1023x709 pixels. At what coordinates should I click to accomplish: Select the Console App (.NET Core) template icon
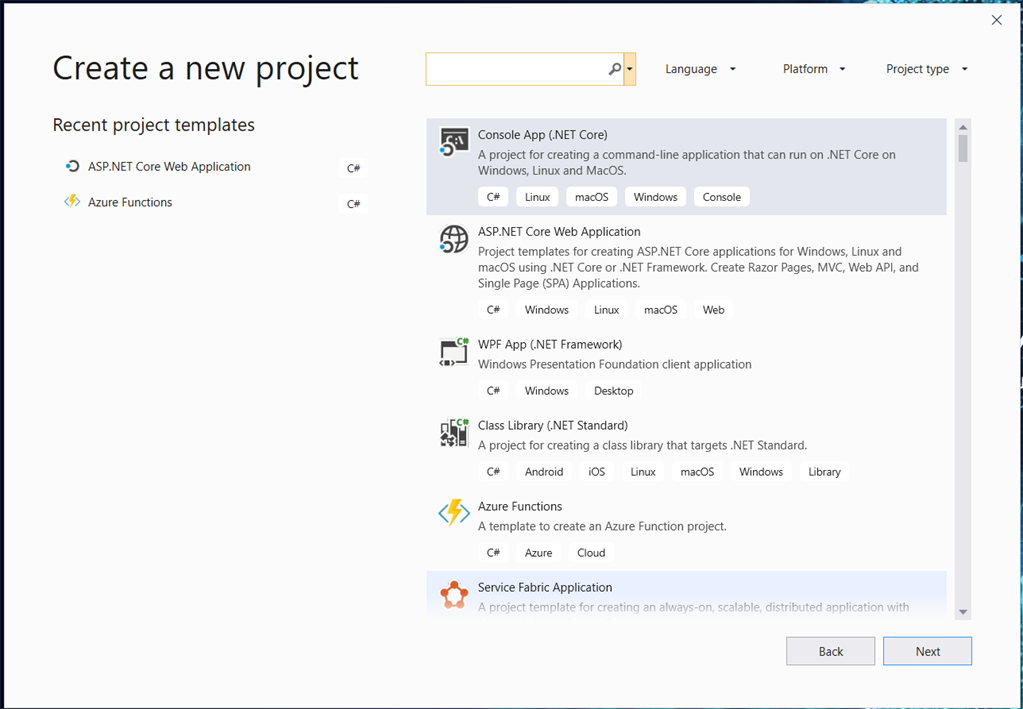454,142
